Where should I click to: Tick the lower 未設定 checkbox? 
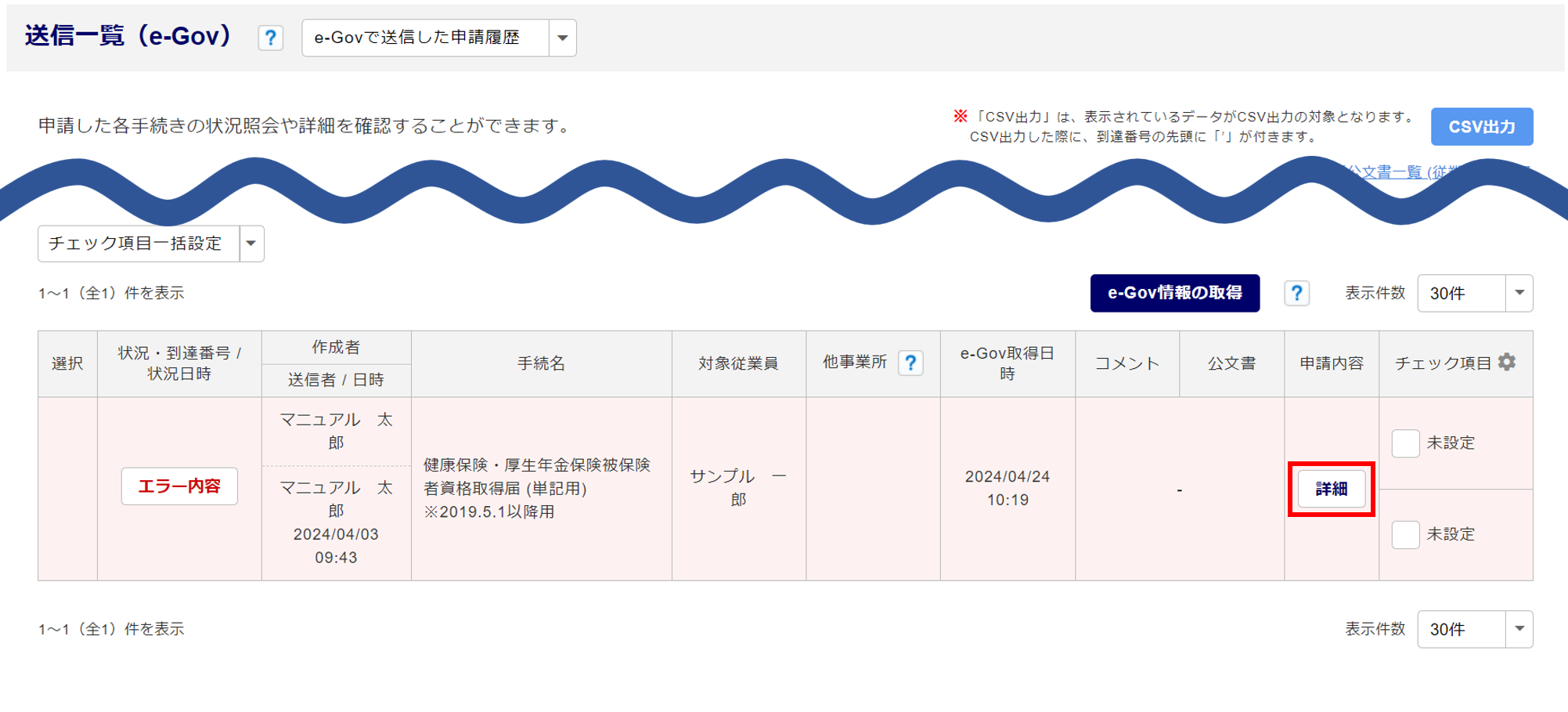pyautogui.click(x=1405, y=535)
